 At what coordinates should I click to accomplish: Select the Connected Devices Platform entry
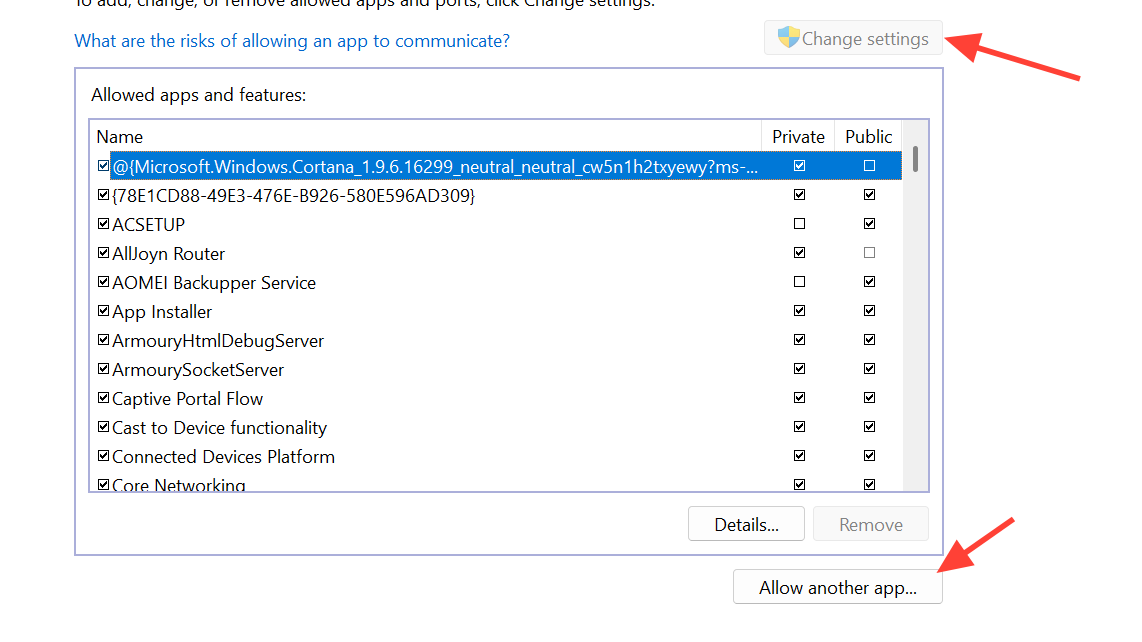tap(223, 457)
